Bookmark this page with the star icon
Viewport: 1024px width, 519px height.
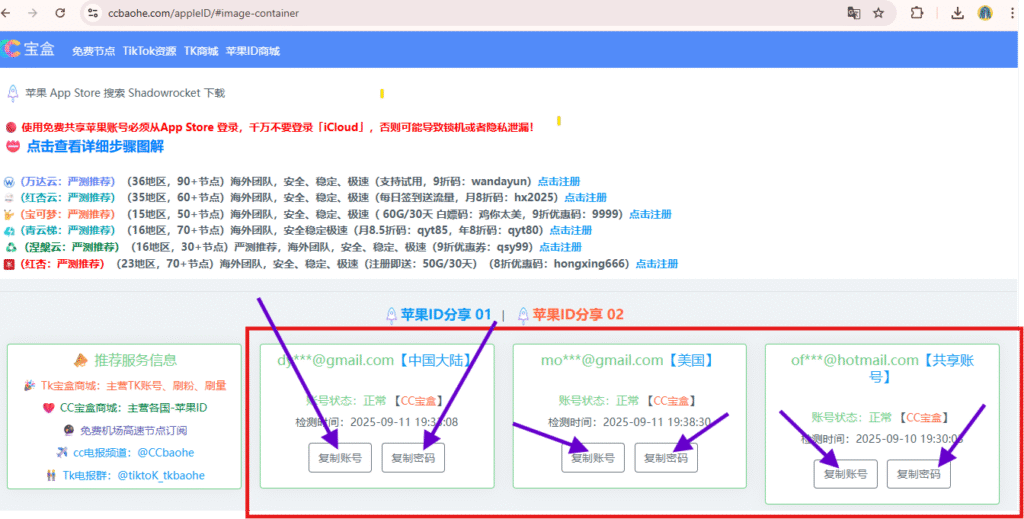pos(878,14)
